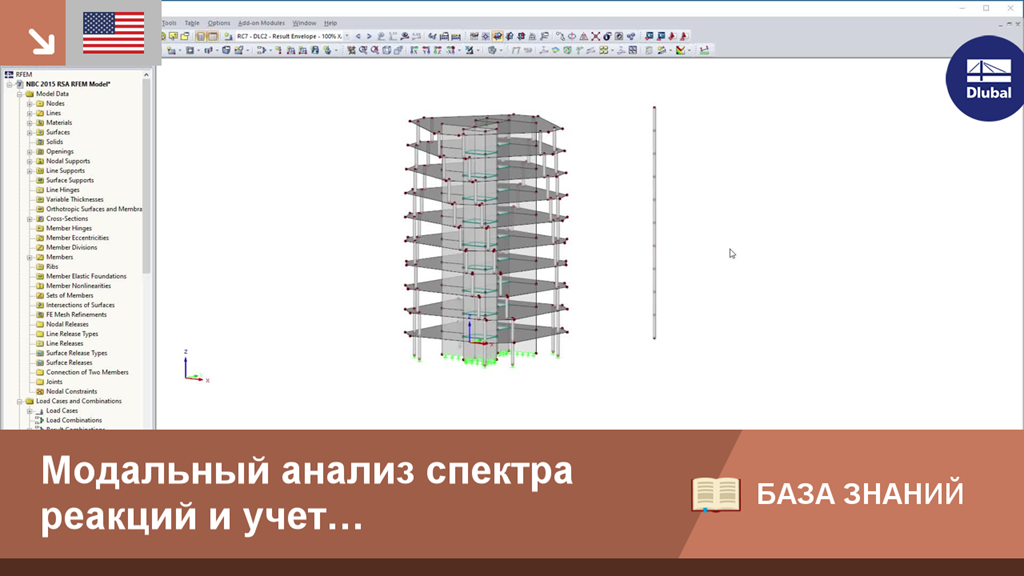Show view in Z direction

438,50
